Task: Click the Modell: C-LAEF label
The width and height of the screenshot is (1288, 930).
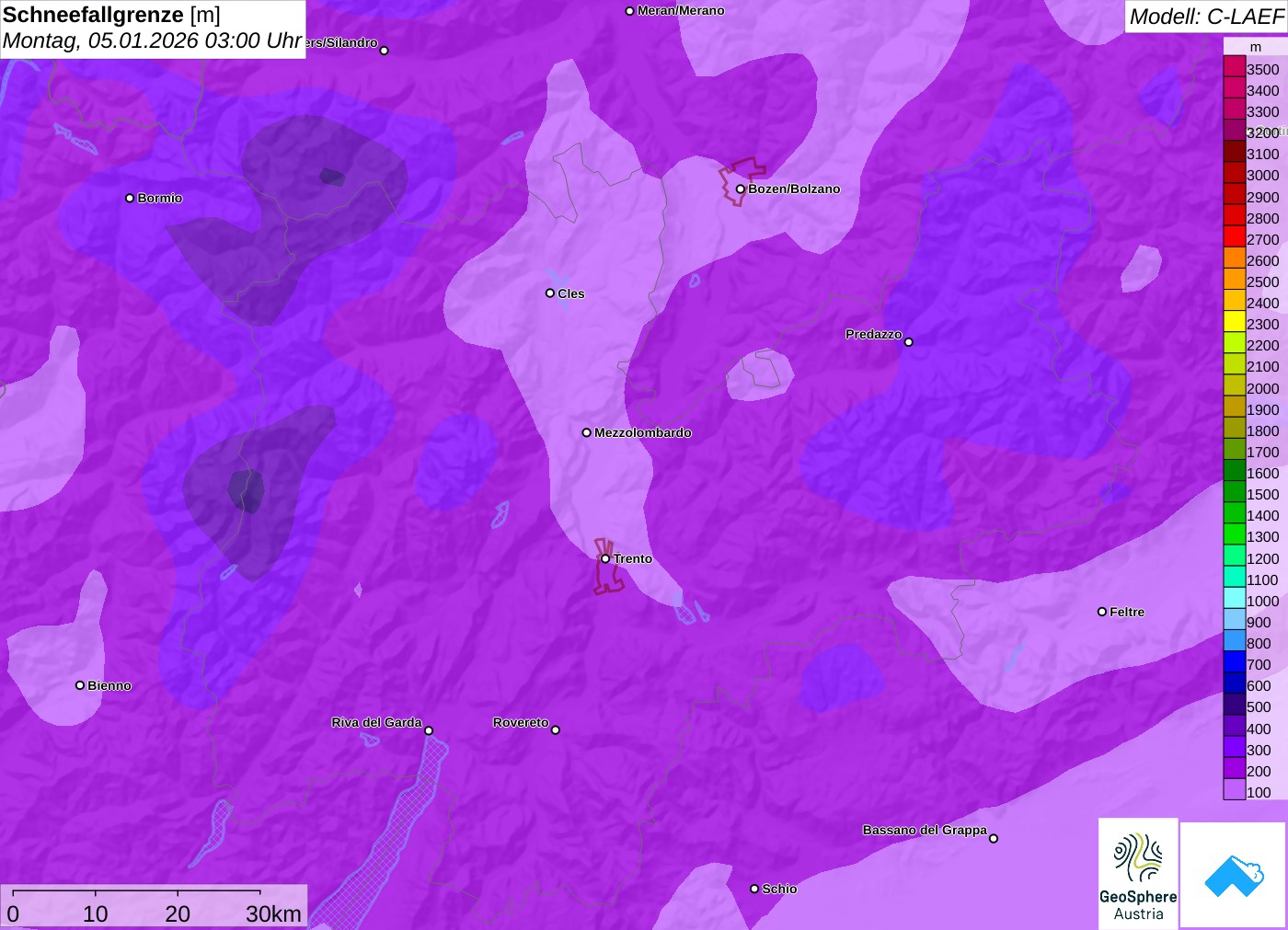Action: (x=1206, y=17)
